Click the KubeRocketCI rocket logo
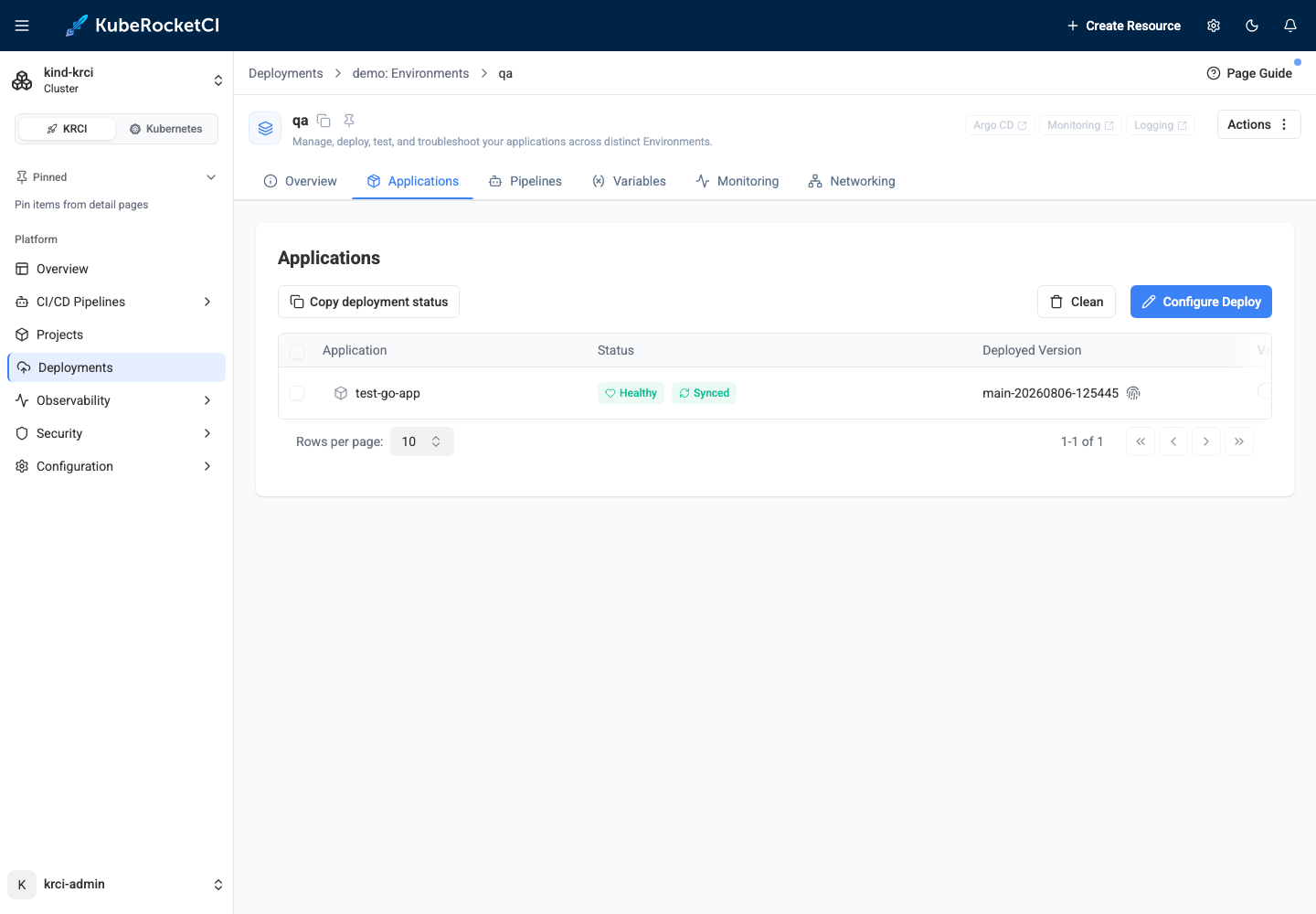The image size is (1316, 914). [77, 26]
